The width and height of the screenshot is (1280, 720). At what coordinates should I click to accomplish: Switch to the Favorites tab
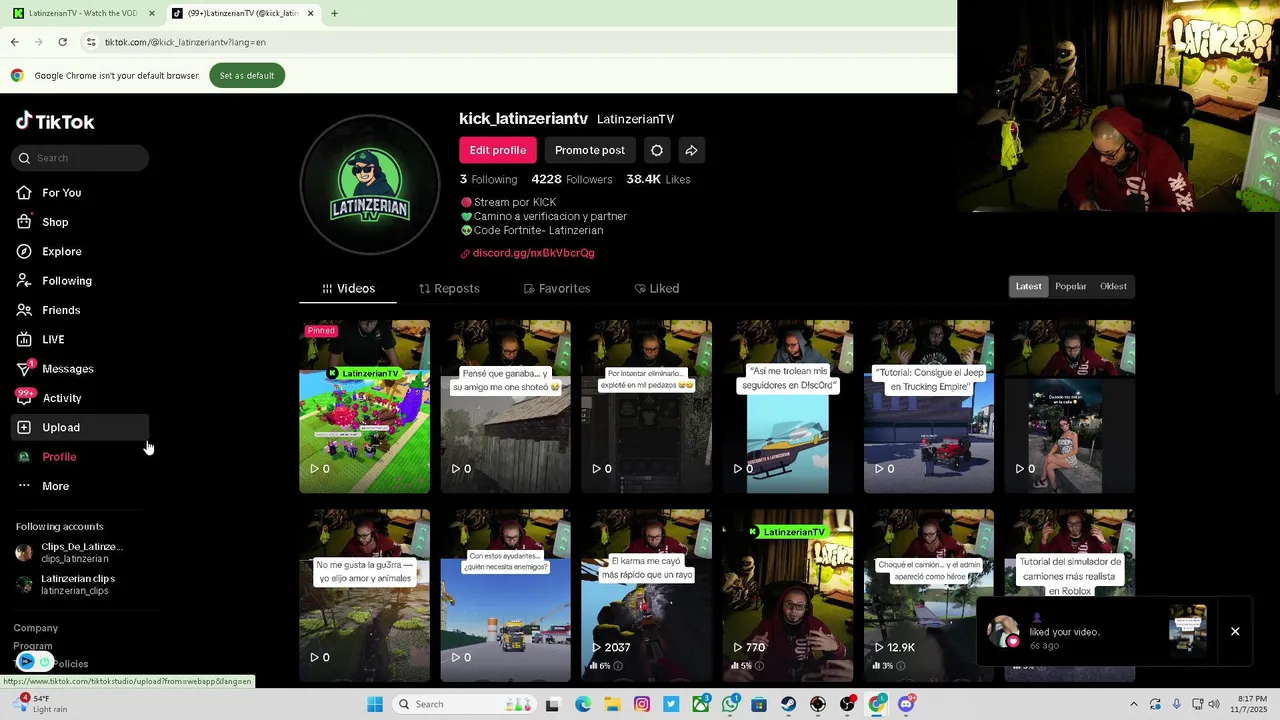click(x=557, y=288)
